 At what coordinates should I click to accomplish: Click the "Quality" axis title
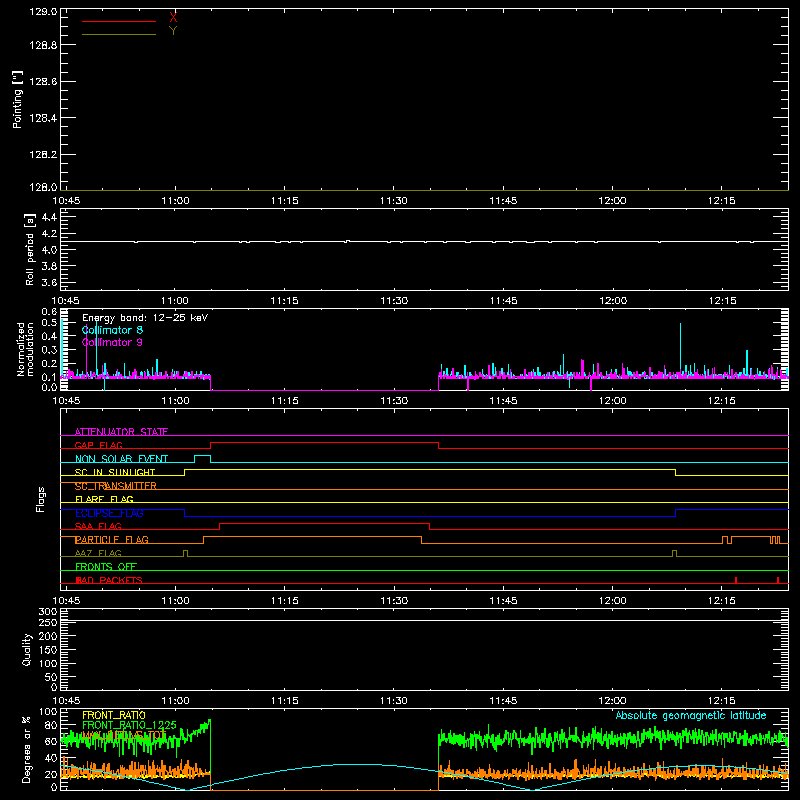[x=27, y=649]
